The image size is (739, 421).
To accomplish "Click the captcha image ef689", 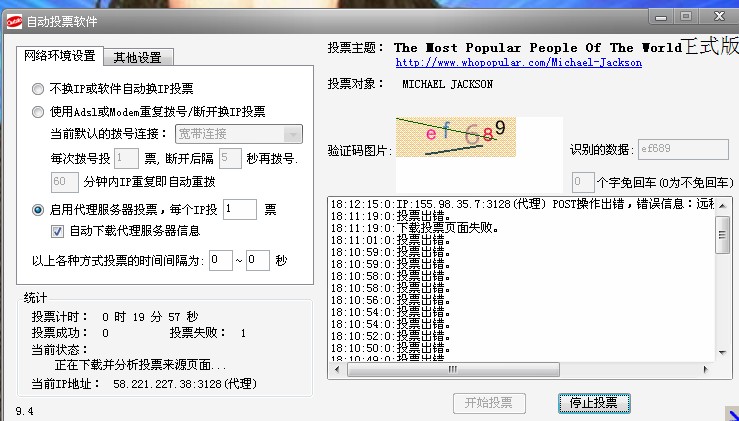I will point(456,137).
